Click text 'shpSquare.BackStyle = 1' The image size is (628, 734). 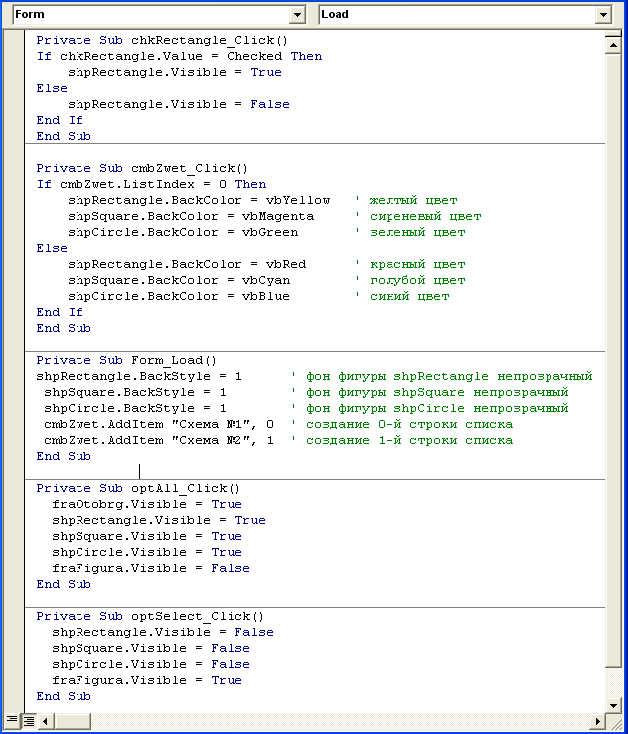tap(135, 392)
